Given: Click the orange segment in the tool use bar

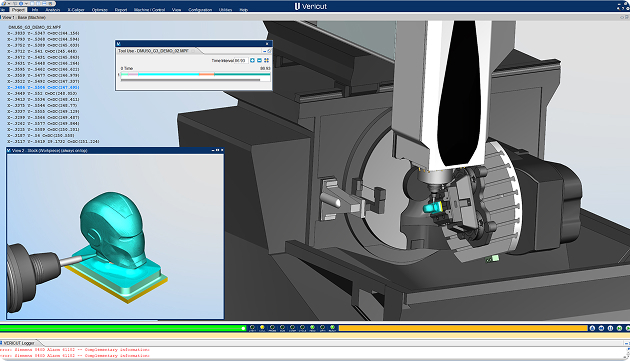Looking at the screenshot, I should [x=207, y=74].
